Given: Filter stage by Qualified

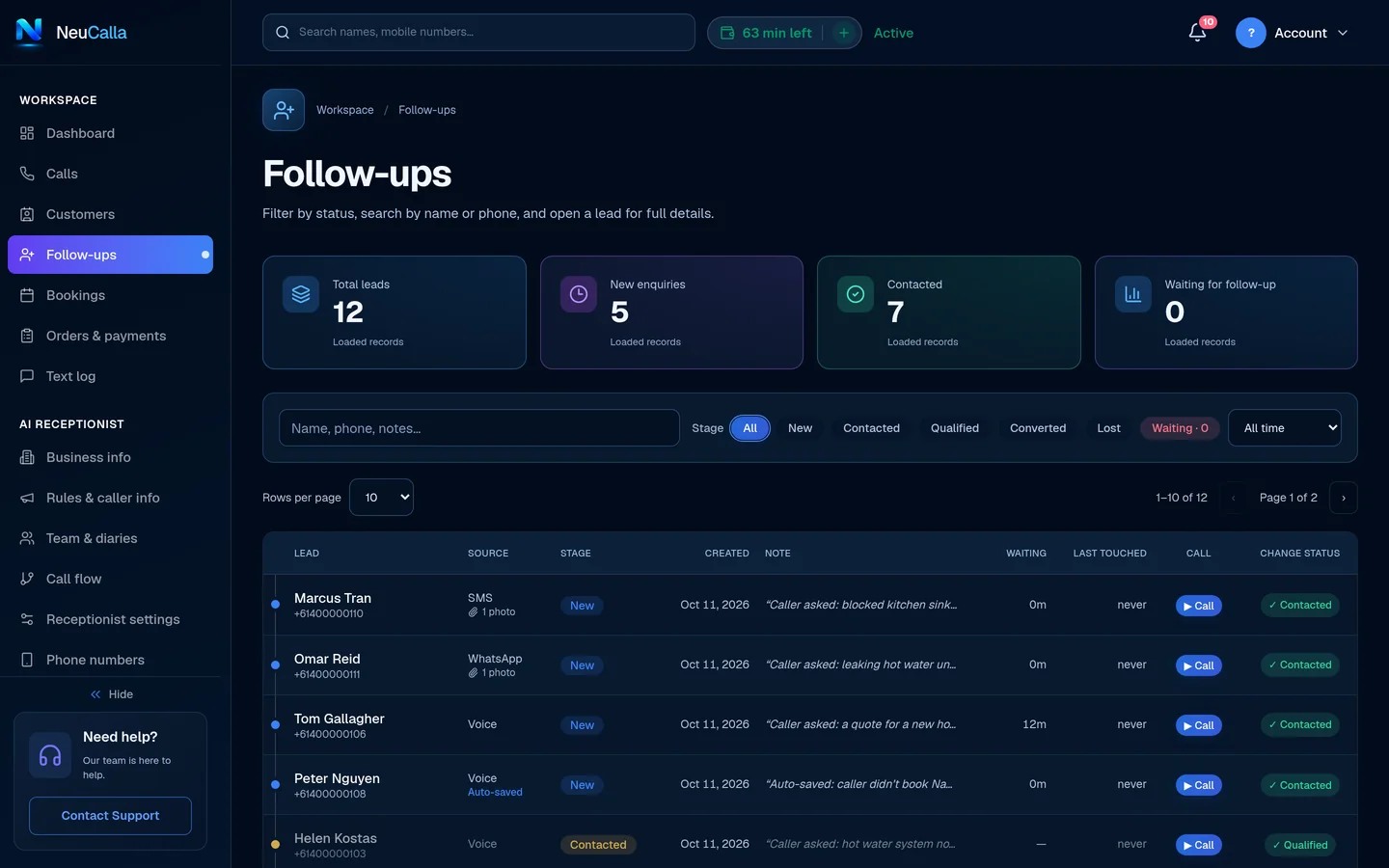Looking at the screenshot, I should pos(955,428).
